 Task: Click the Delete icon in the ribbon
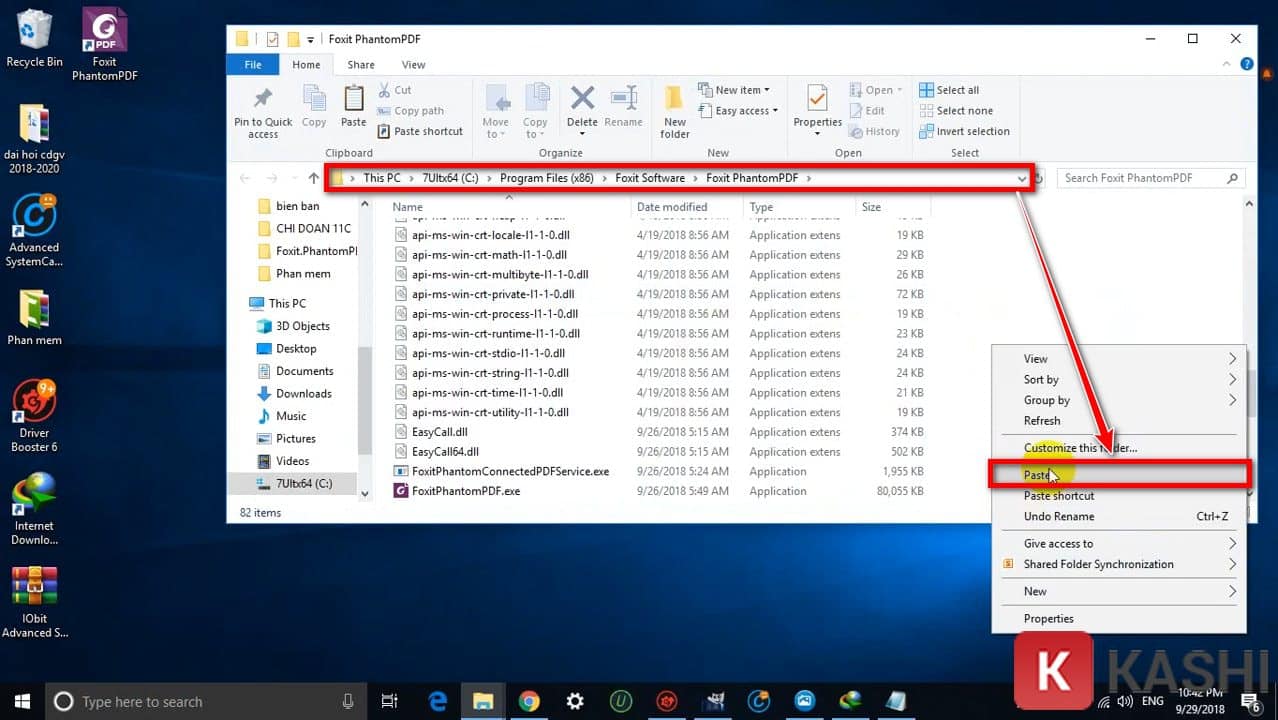(x=581, y=103)
